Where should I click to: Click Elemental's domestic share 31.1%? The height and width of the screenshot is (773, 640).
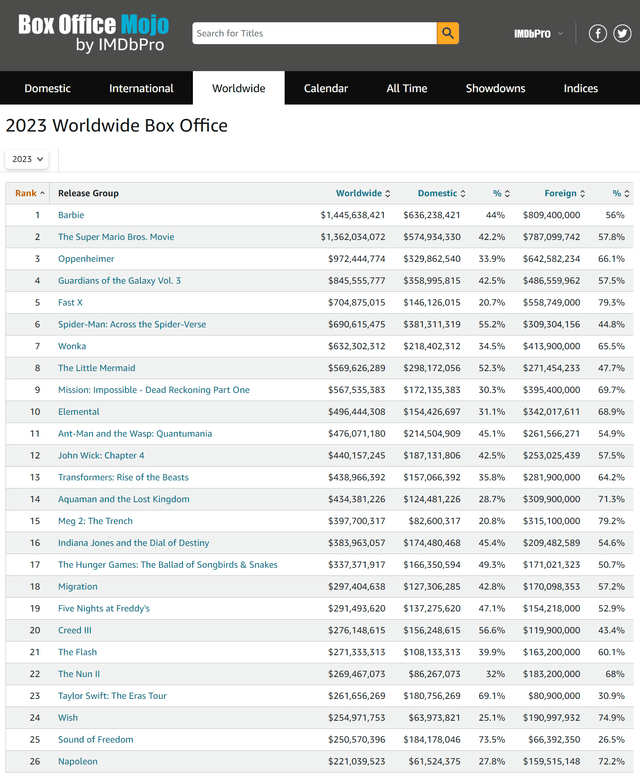click(x=492, y=412)
